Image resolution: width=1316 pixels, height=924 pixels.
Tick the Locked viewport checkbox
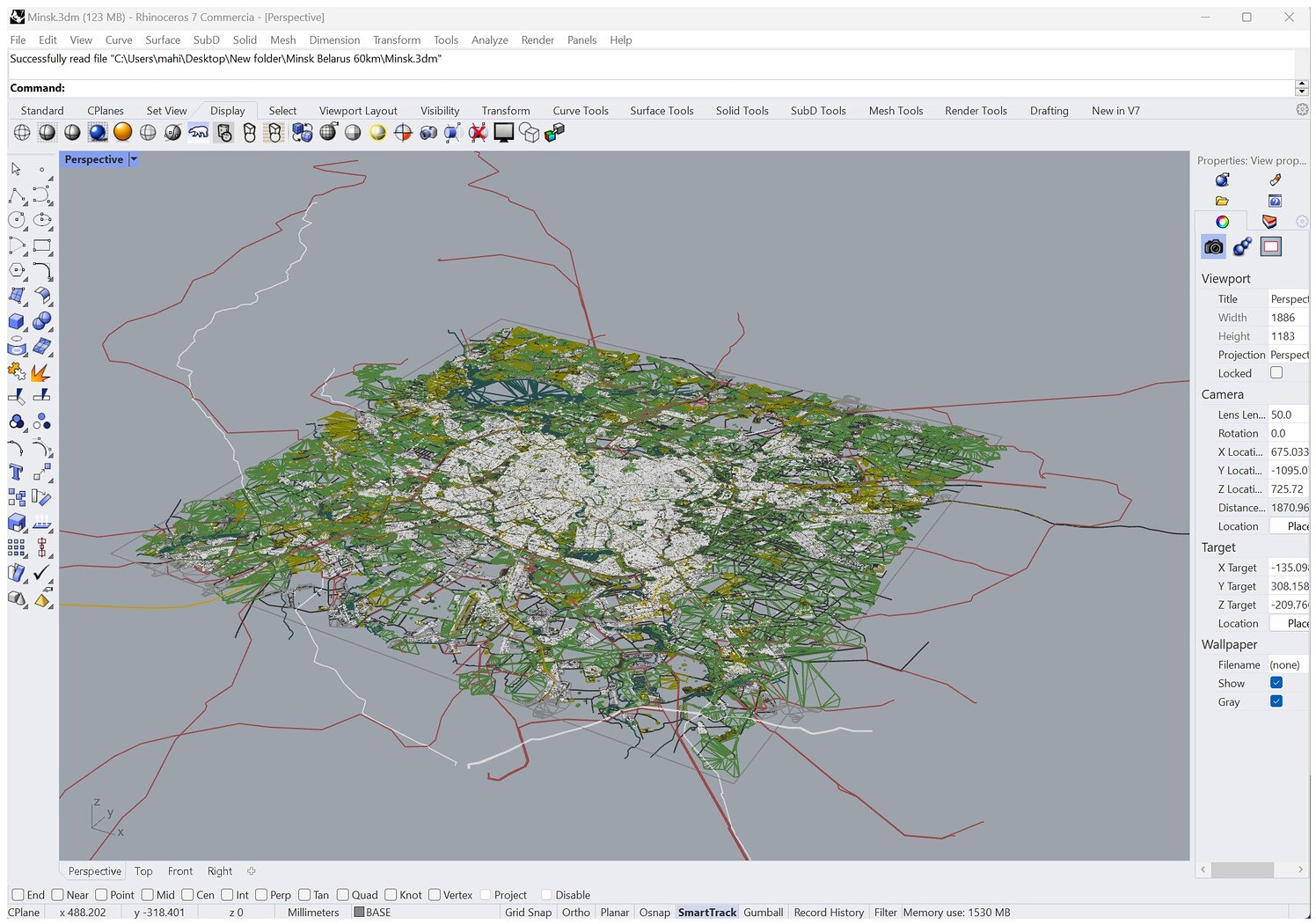pos(1276,373)
